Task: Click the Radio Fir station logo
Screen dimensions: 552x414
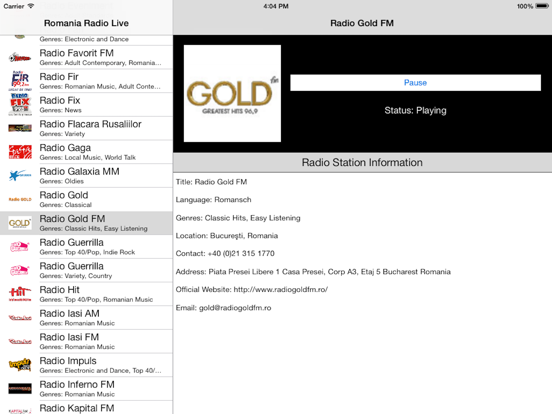Action: 20,81
